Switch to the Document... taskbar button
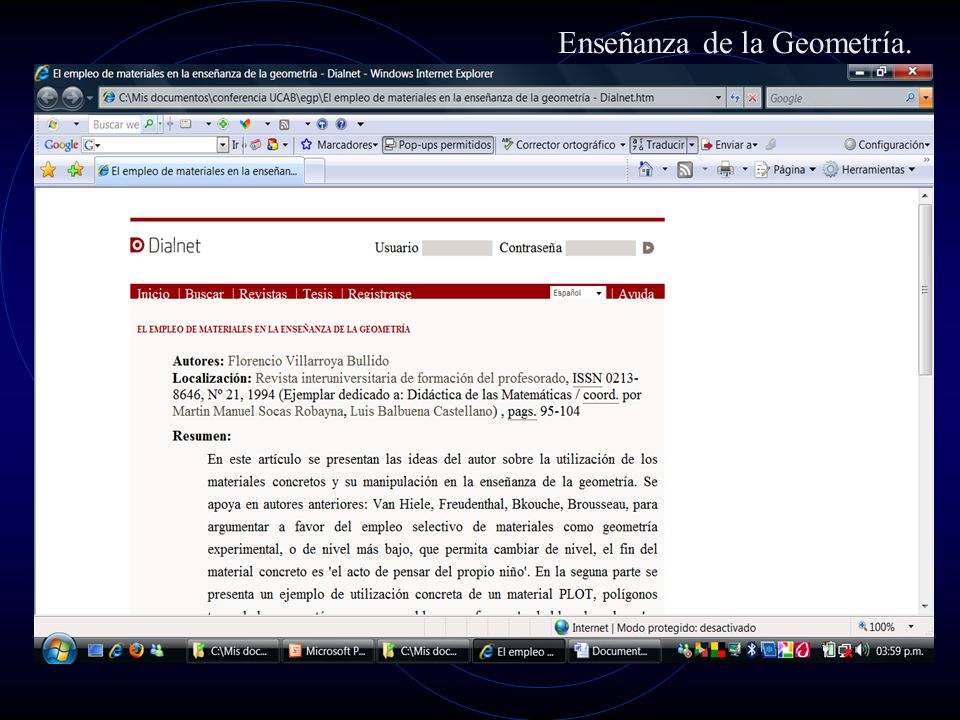 click(615, 651)
